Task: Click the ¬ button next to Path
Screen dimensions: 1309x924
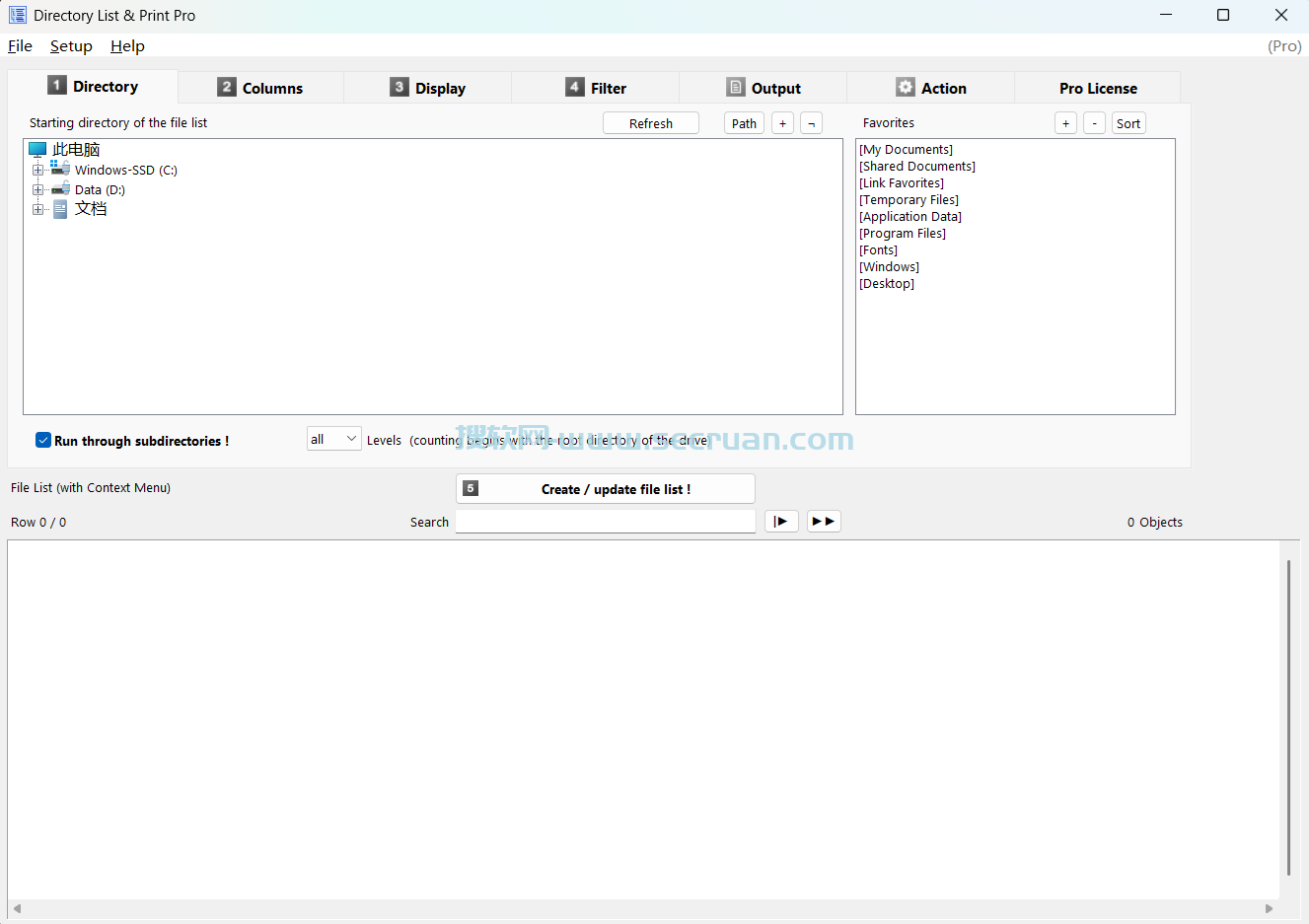Action: pos(811,123)
